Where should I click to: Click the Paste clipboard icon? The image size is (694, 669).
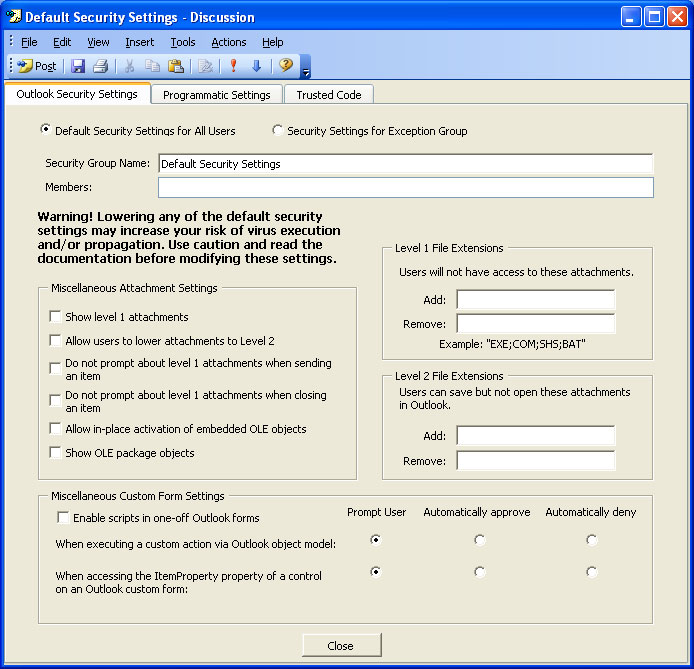[x=176, y=66]
